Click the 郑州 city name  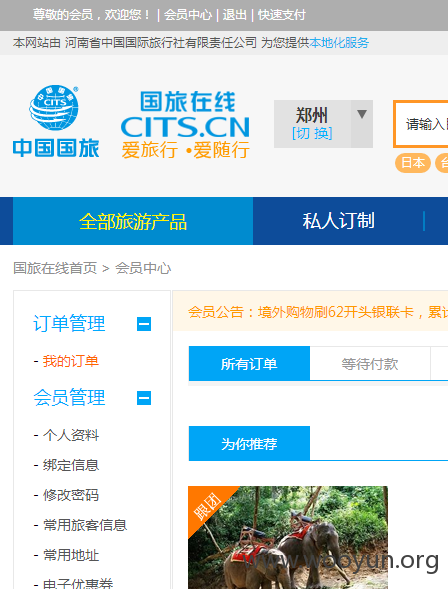point(312,115)
